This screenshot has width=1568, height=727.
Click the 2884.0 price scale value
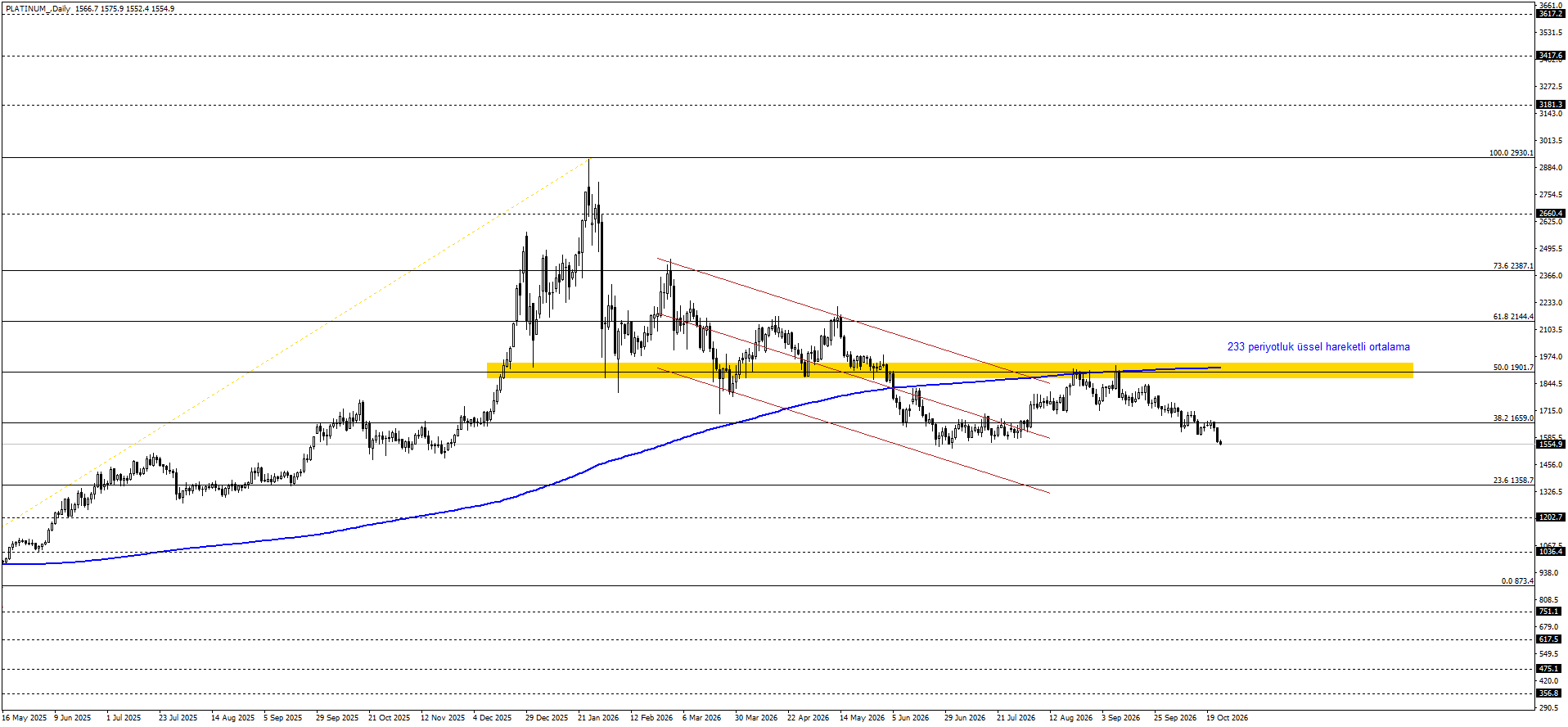(x=1551, y=168)
